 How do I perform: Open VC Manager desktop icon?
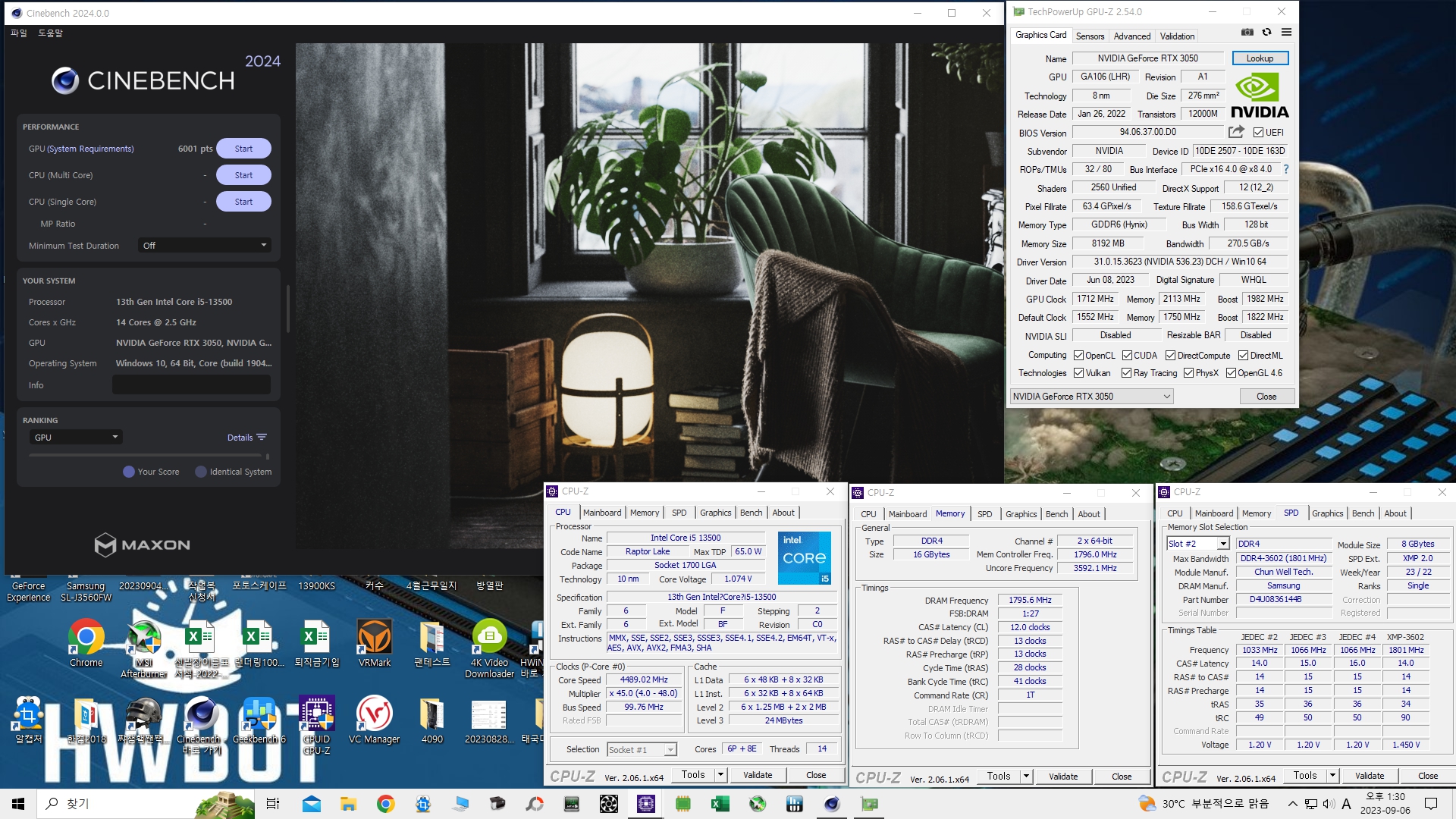coord(375,720)
